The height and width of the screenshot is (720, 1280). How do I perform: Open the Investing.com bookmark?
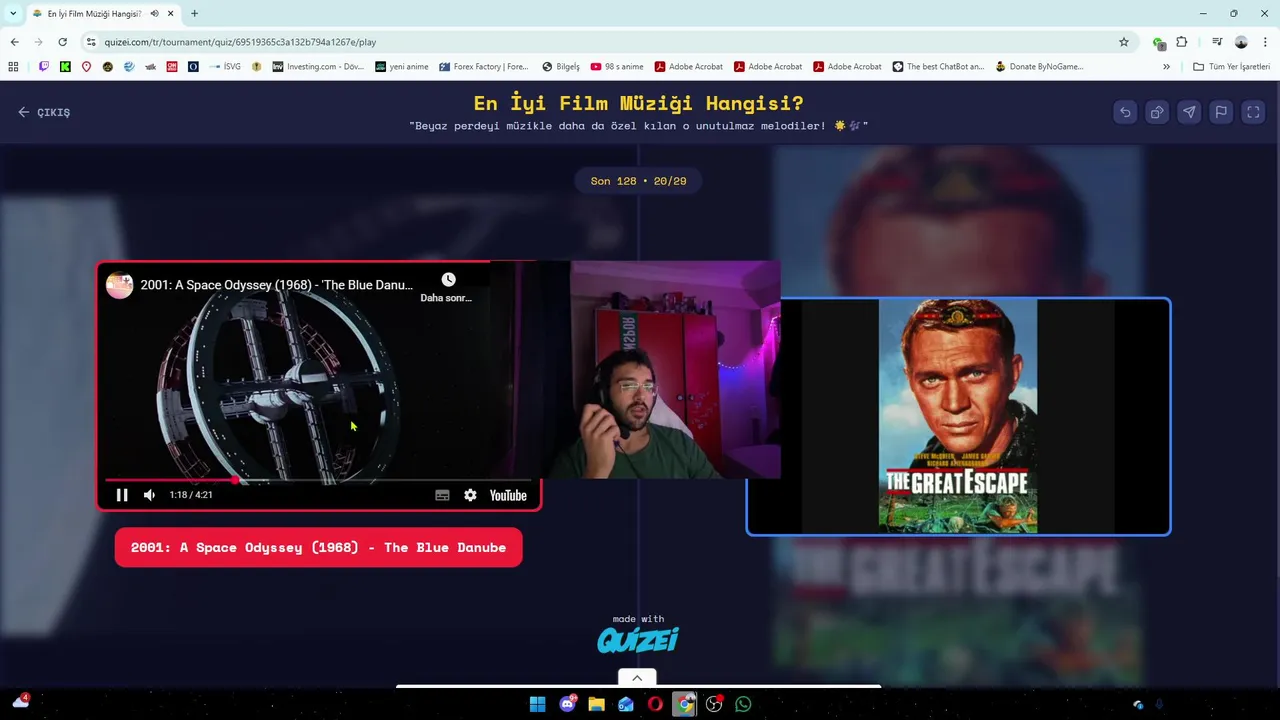click(x=317, y=67)
